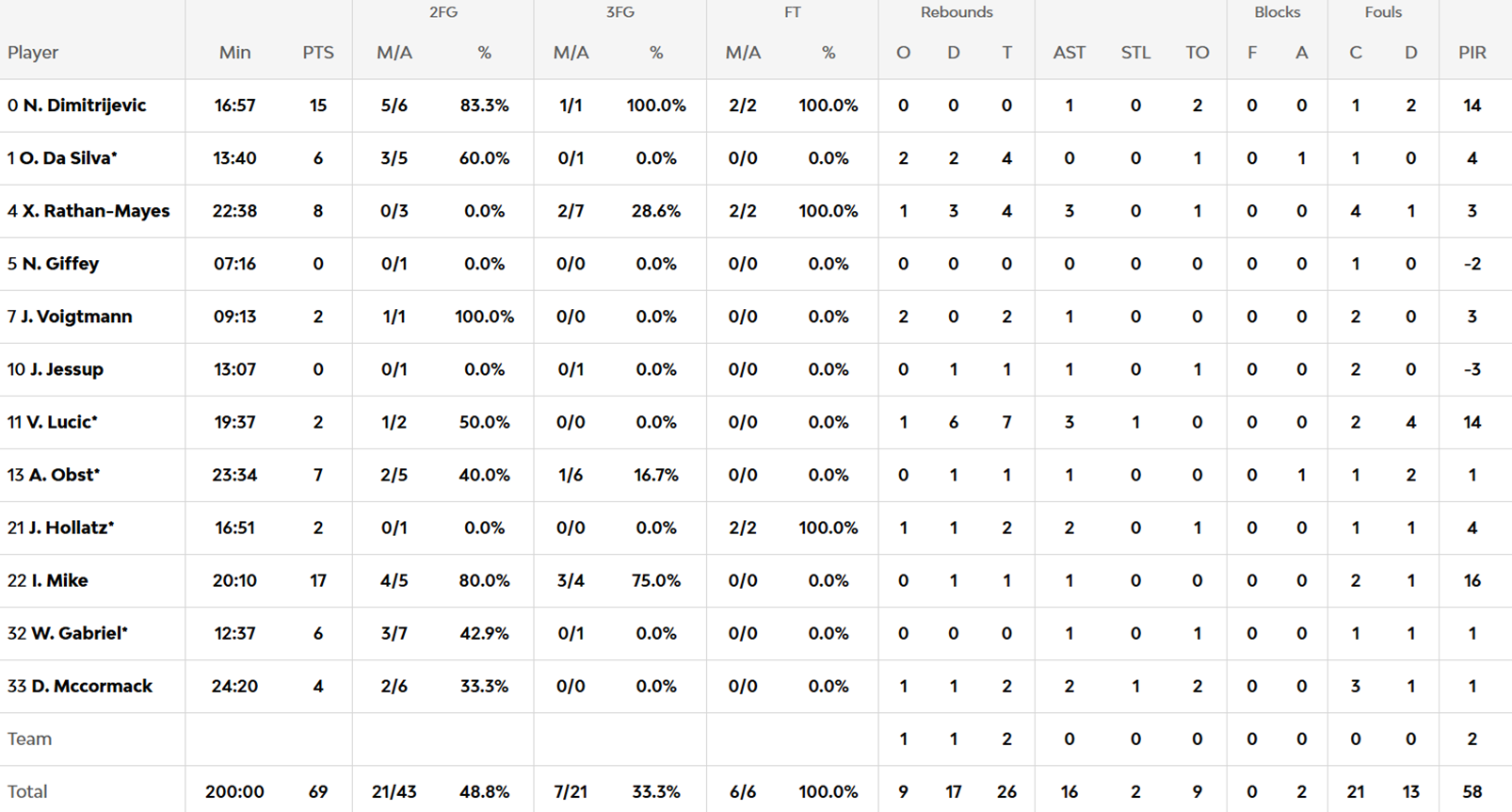Viewport: 1512px width, 812px height.
Task: Click the PTS column header
Action: [x=318, y=53]
